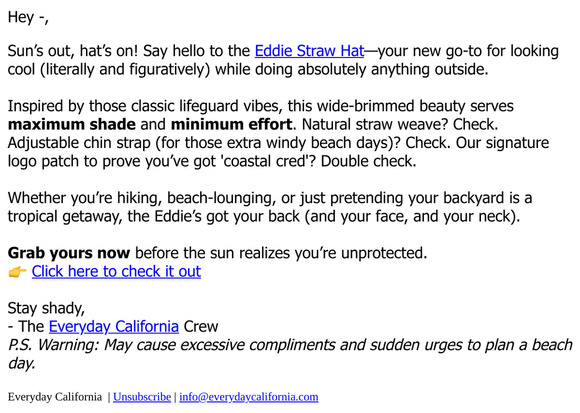The height and width of the screenshot is (413, 580).
Task: Click the Unsubscribe link in footer
Action: tap(142, 397)
